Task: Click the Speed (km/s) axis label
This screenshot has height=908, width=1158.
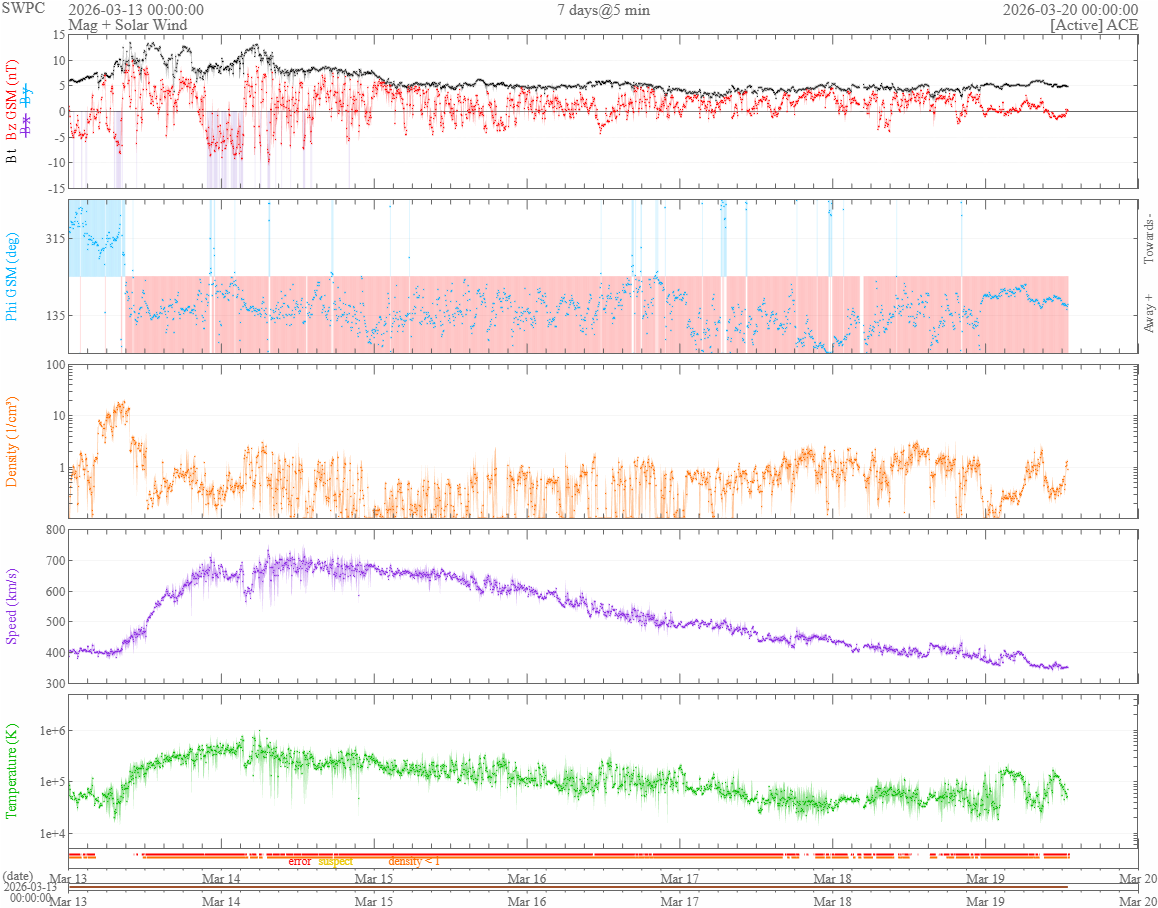Action: pos(11,607)
